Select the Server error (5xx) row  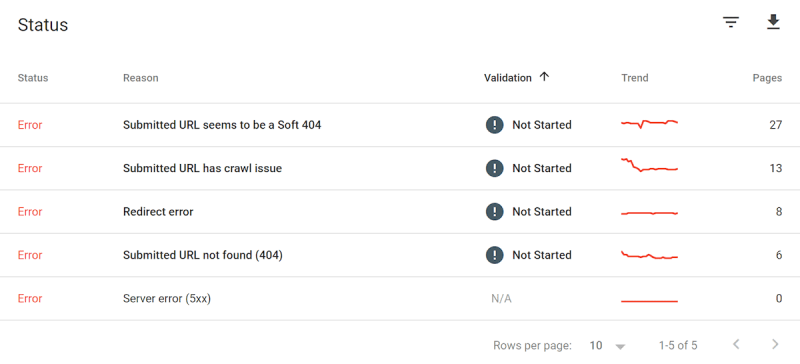tap(400, 298)
